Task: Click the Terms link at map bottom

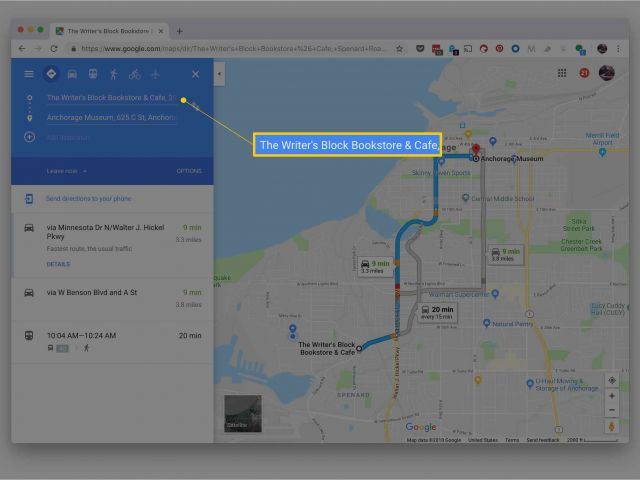Action: (512, 440)
